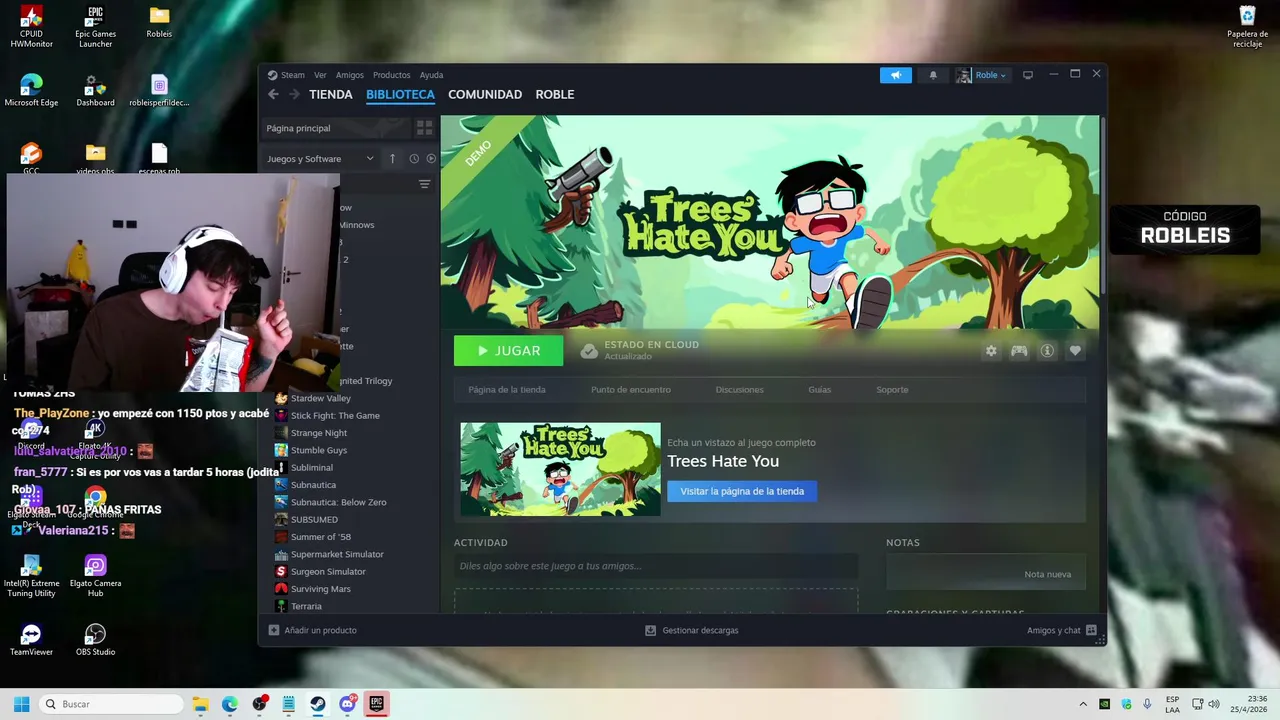
Task: Open the Discusiones tab
Action: pyautogui.click(x=739, y=390)
